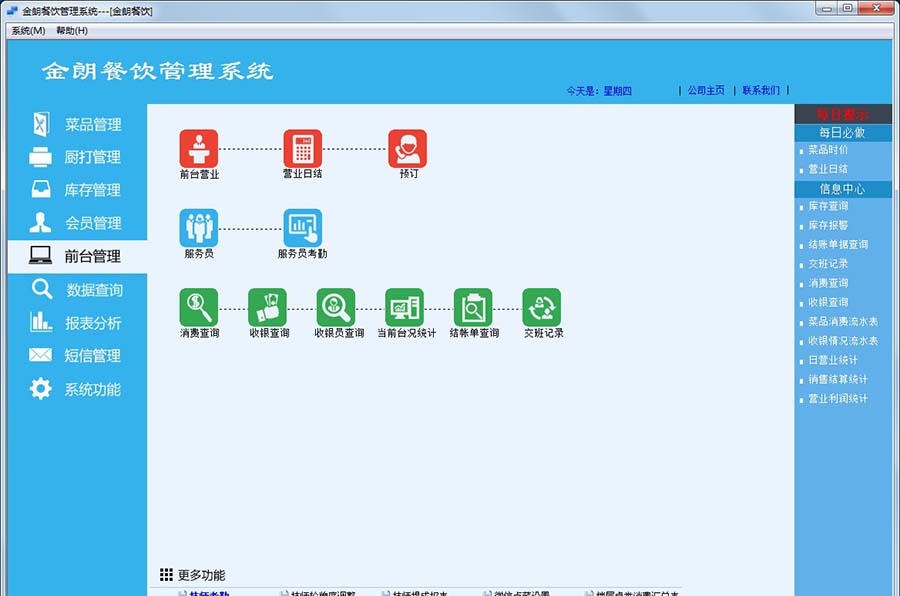Open 当前台况统计 current table statistics
Screen dimensions: 900x596
(x=405, y=308)
